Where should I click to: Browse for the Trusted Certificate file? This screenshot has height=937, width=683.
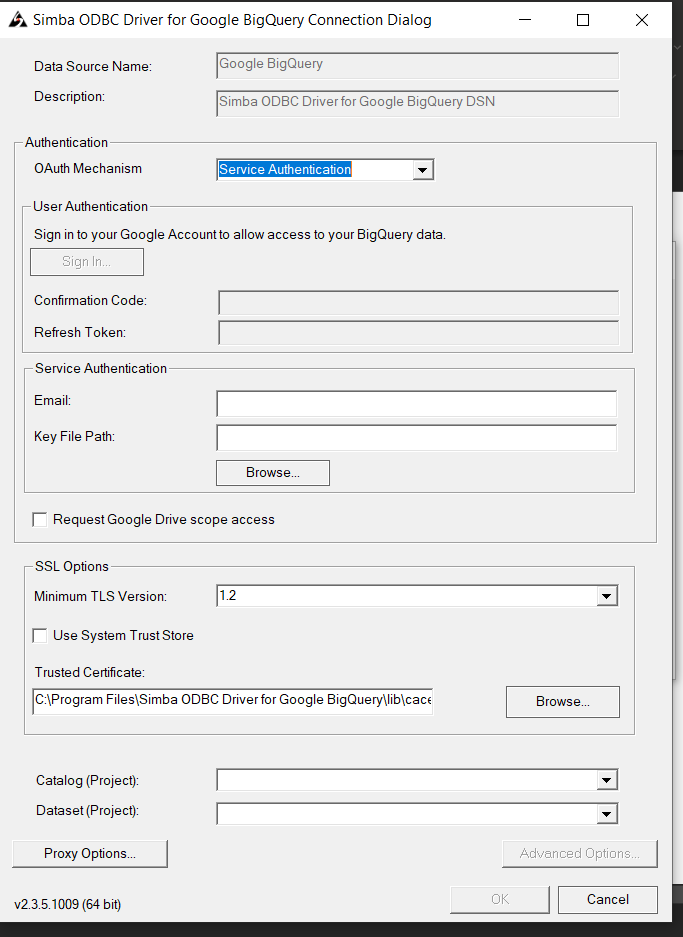pyautogui.click(x=562, y=702)
